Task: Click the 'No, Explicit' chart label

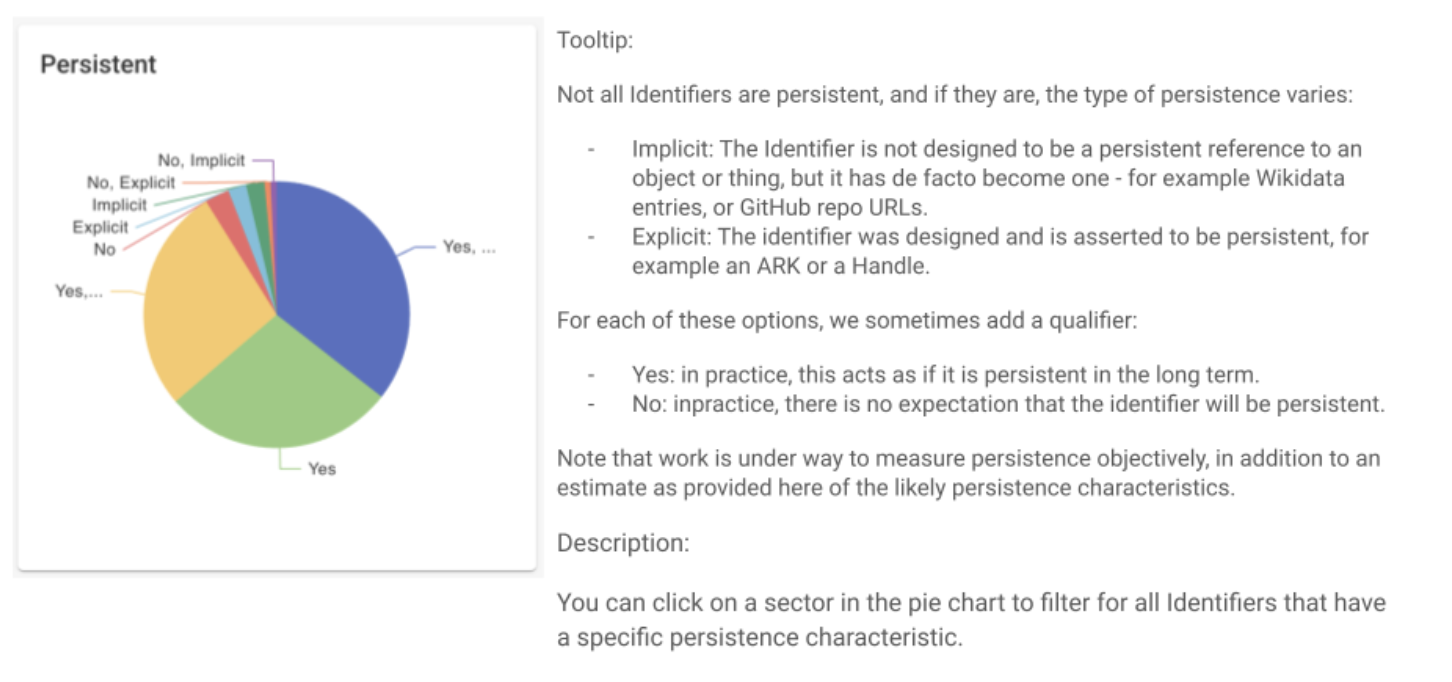Action: point(130,182)
